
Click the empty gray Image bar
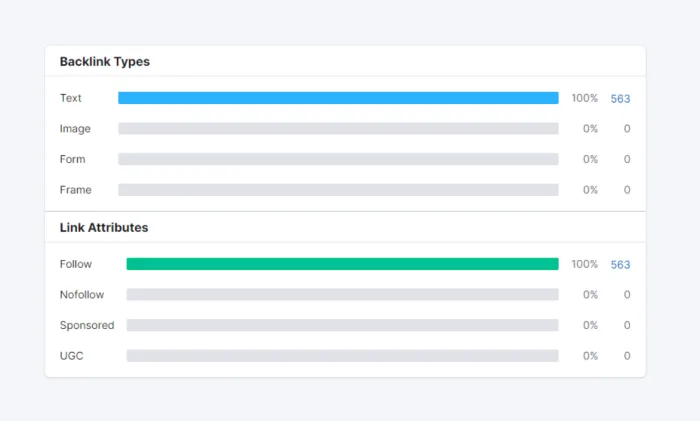[338, 129]
